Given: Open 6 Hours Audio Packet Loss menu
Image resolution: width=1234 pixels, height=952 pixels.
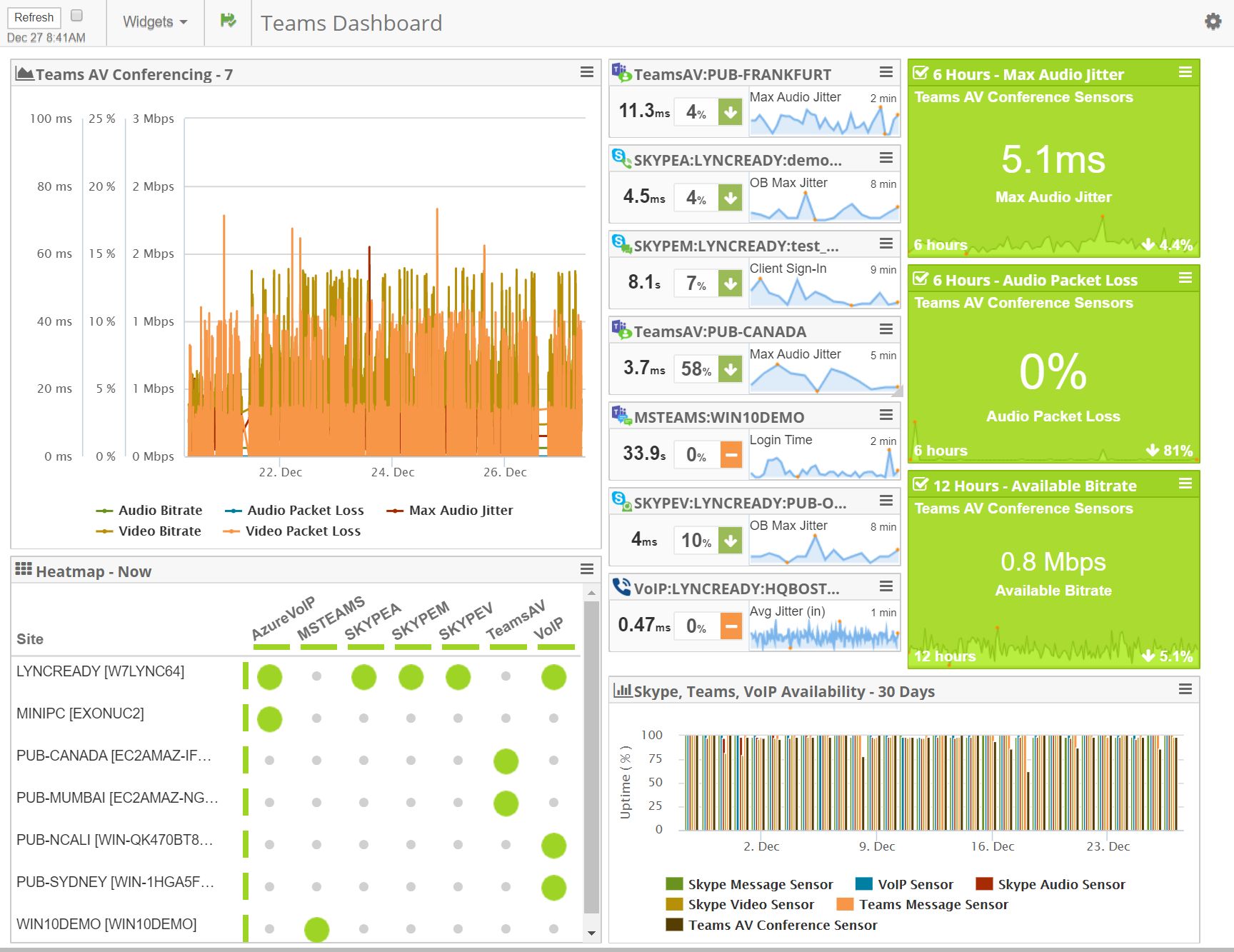Looking at the screenshot, I should point(1185,278).
